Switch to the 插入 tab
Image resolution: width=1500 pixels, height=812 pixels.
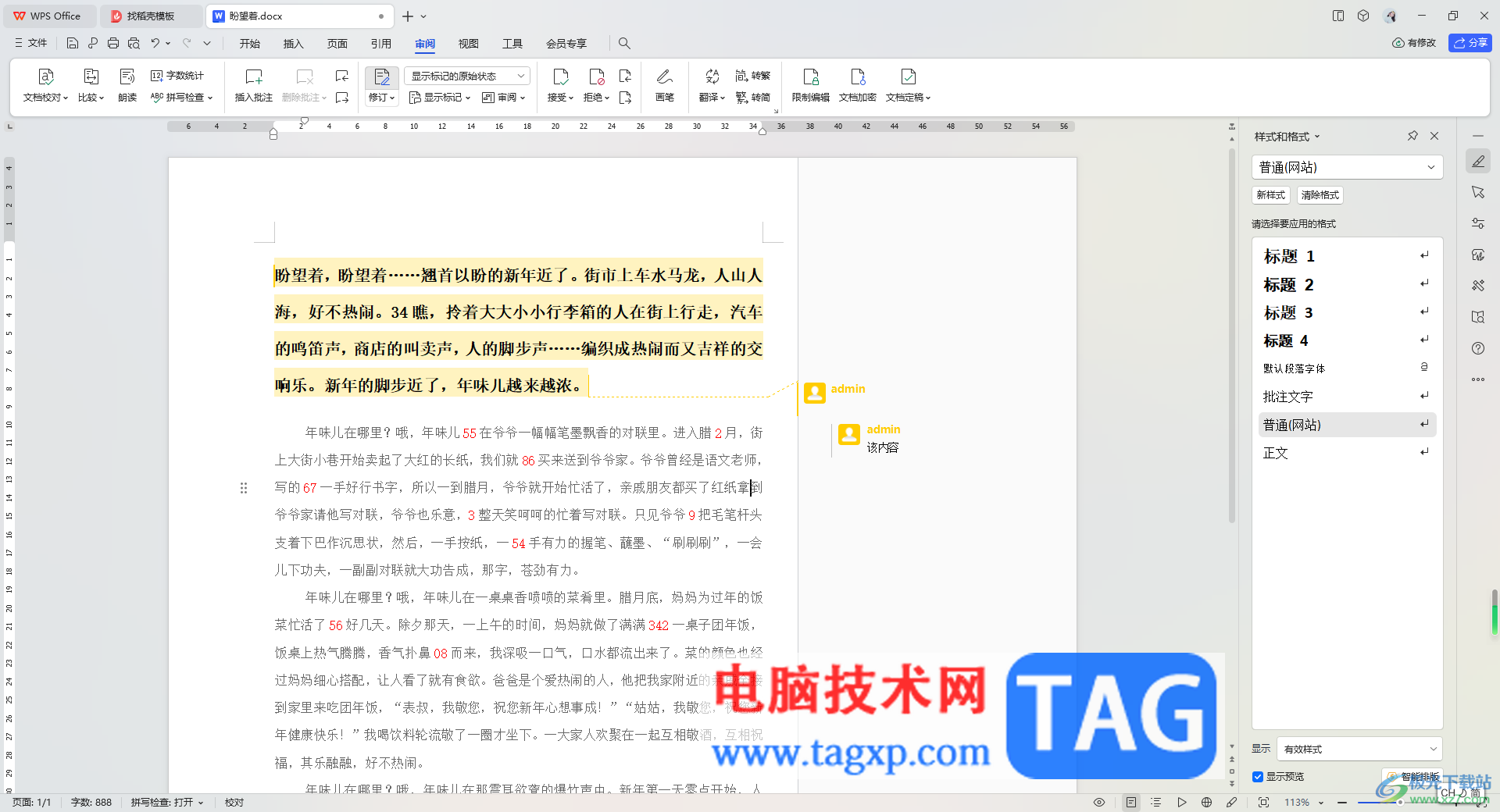(293, 44)
